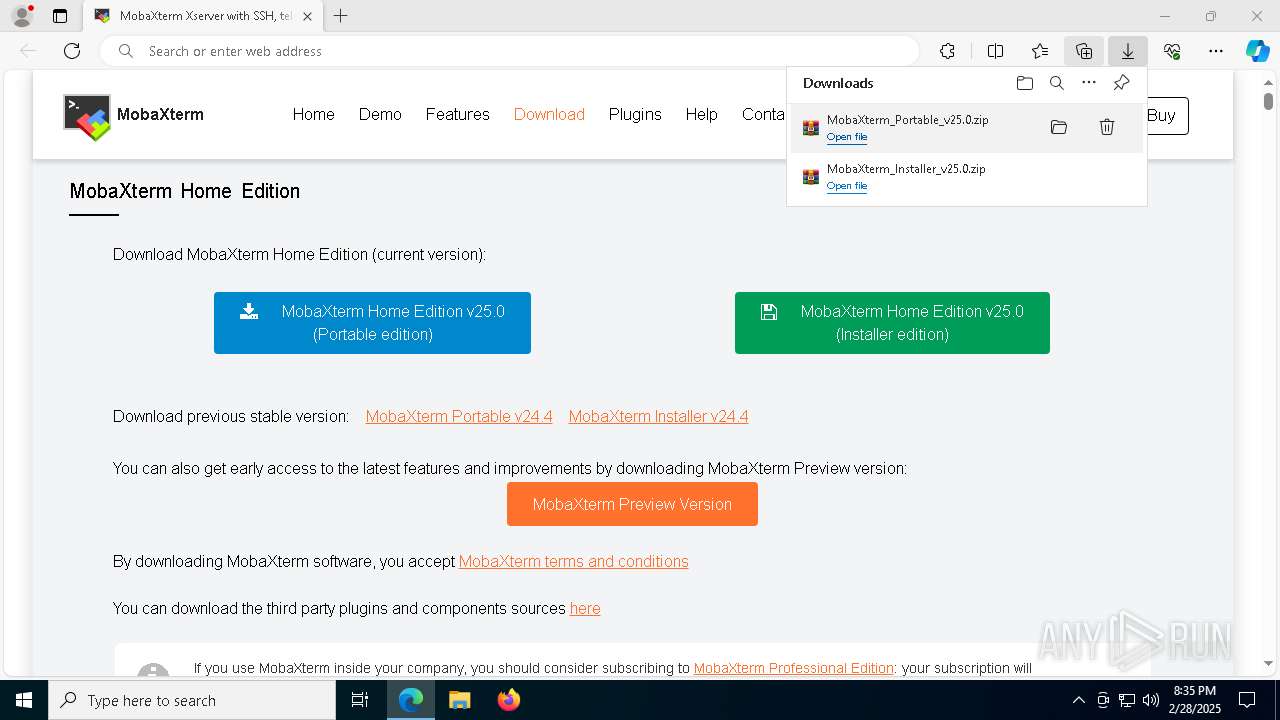Open MobaXterm Preview Version button
The height and width of the screenshot is (720, 1280).
[632, 504]
